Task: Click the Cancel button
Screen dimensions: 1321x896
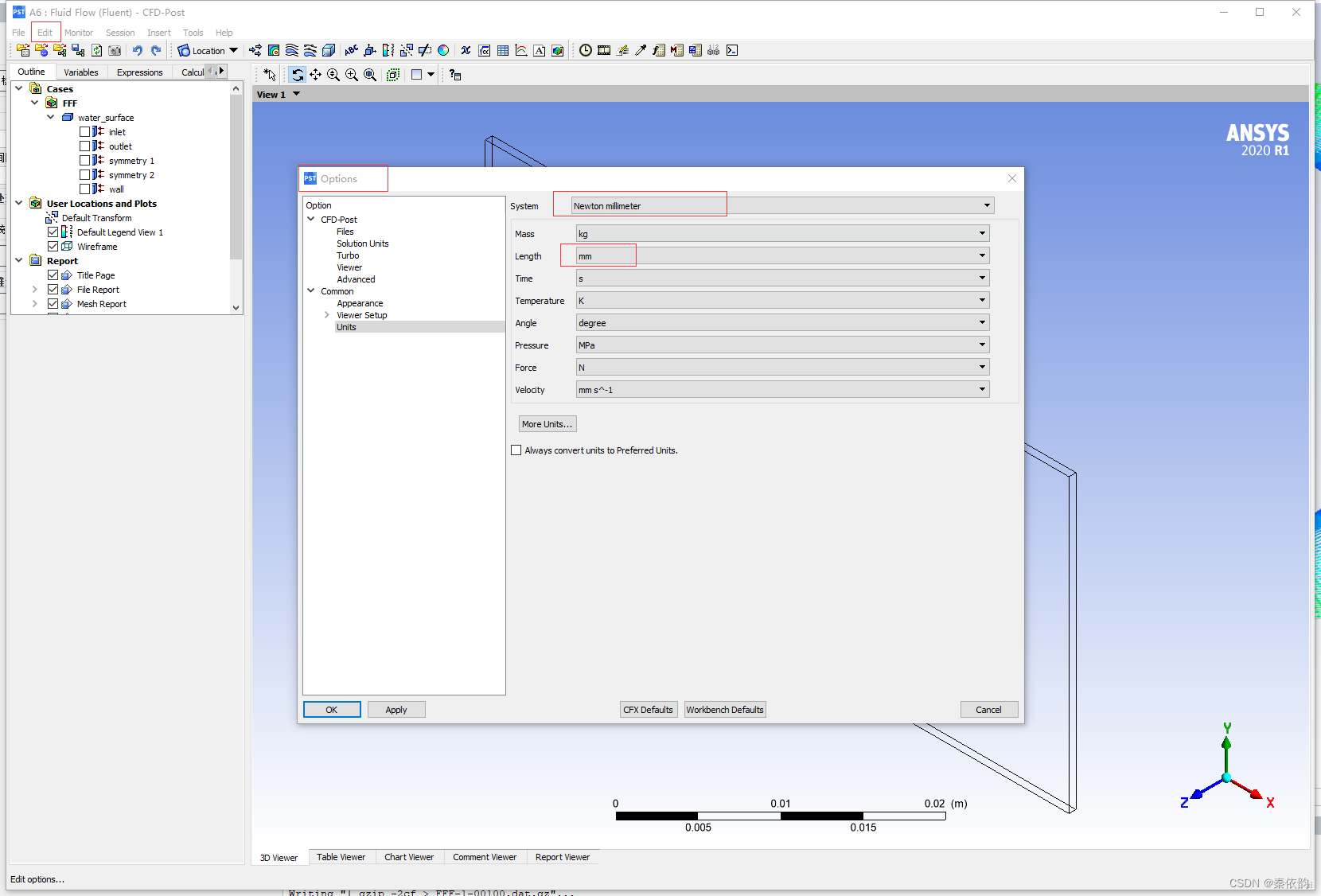Action: [x=989, y=710]
